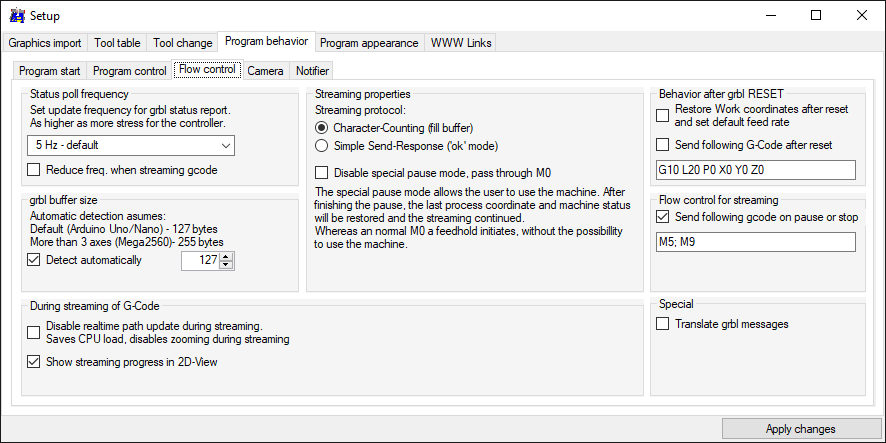
Task: Focus the M5; M9 gcode text field
Action: (x=756, y=242)
